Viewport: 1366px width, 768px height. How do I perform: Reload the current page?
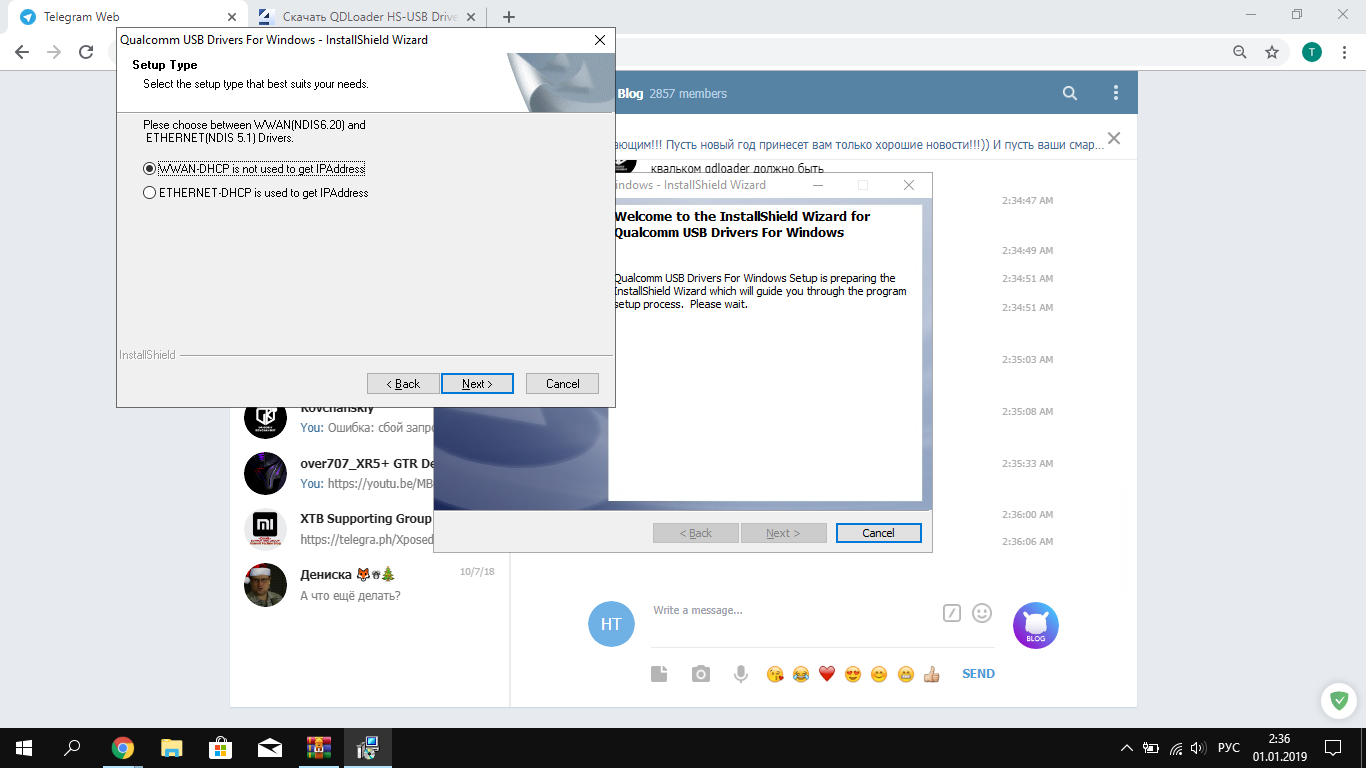point(86,52)
